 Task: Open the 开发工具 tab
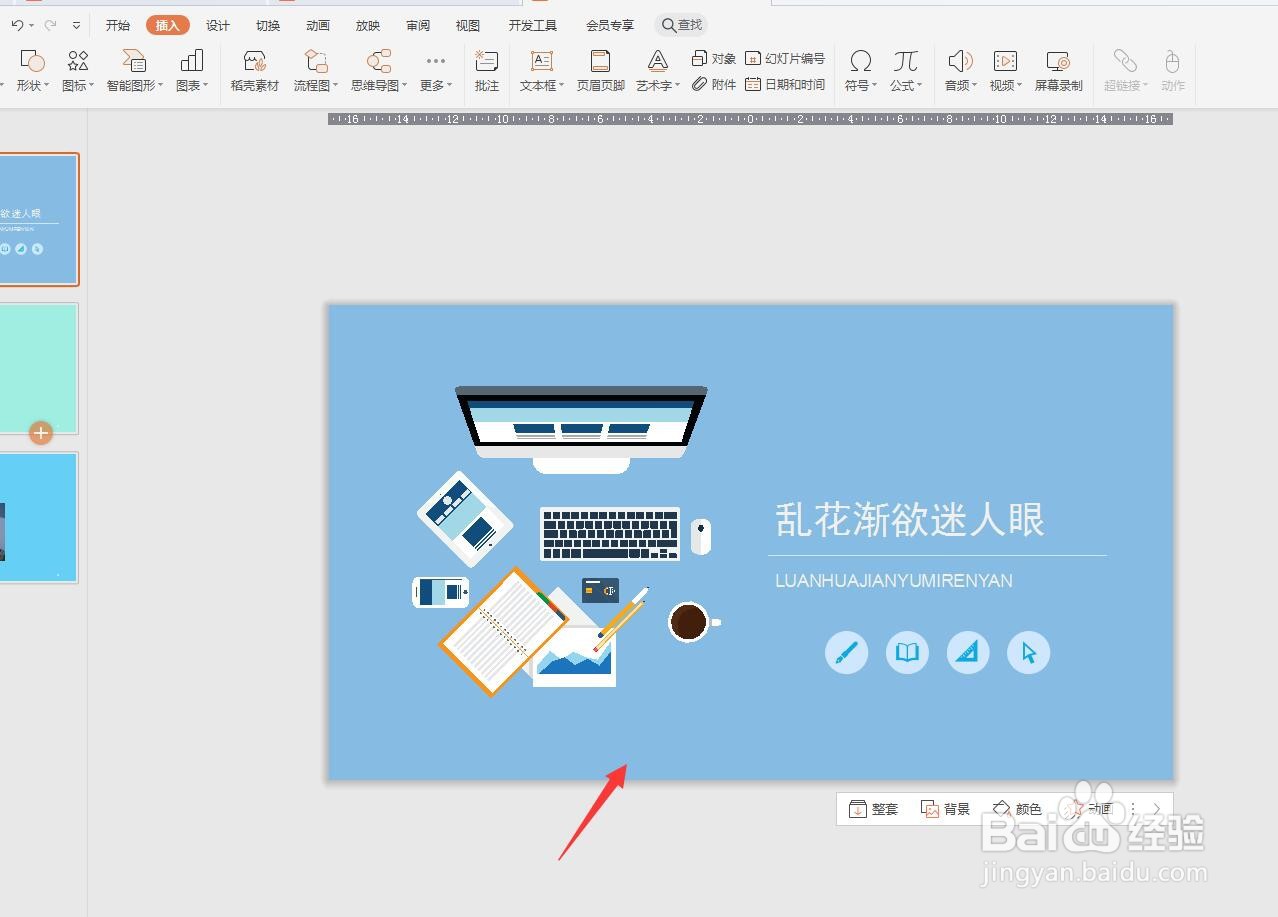click(533, 25)
